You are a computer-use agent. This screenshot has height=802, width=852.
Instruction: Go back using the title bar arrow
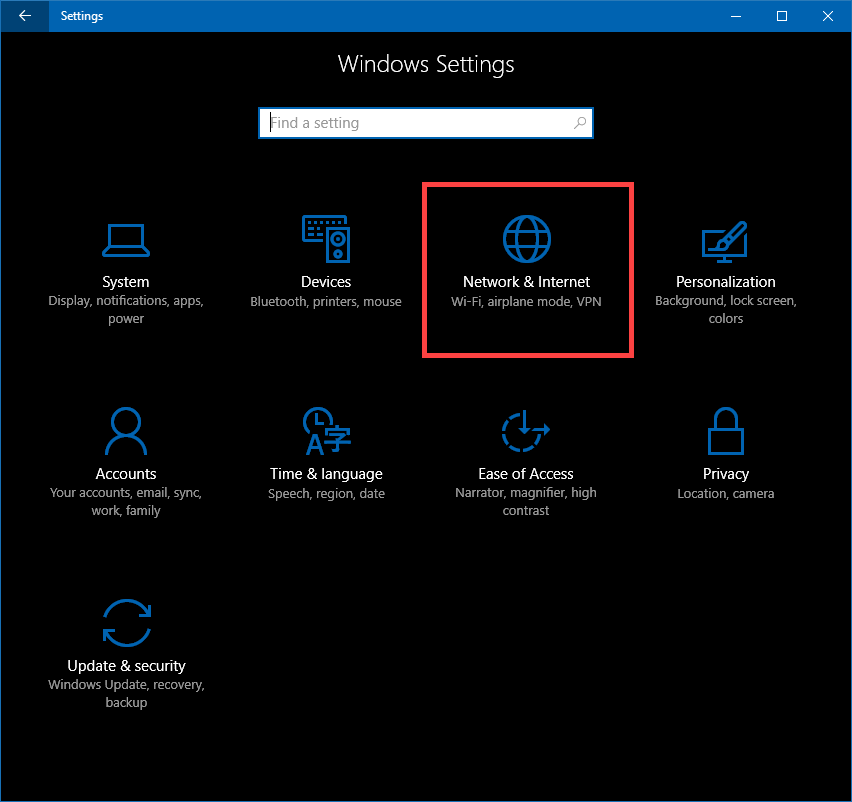point(24,16)
